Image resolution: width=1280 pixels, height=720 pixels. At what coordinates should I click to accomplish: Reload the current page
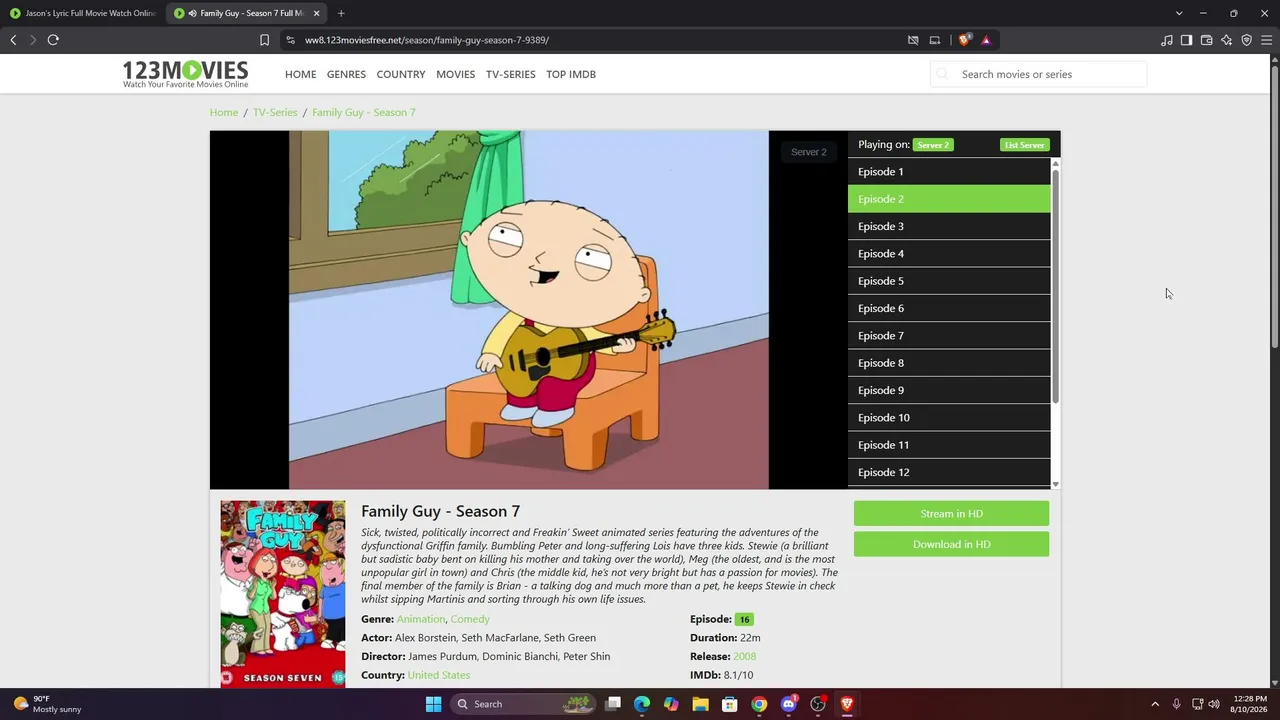(x=53, y=40)
